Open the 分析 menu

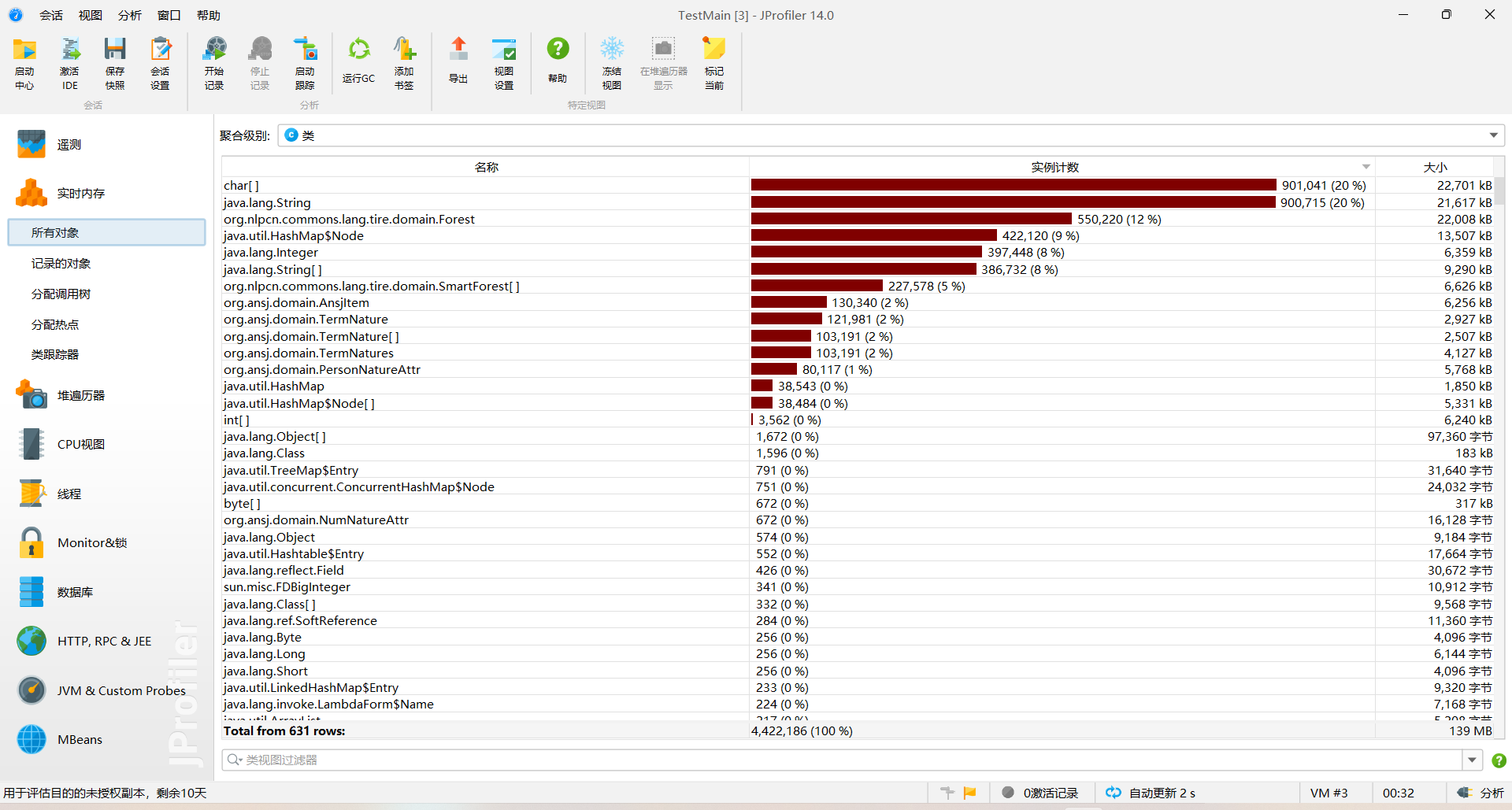(x=130, y=15)
